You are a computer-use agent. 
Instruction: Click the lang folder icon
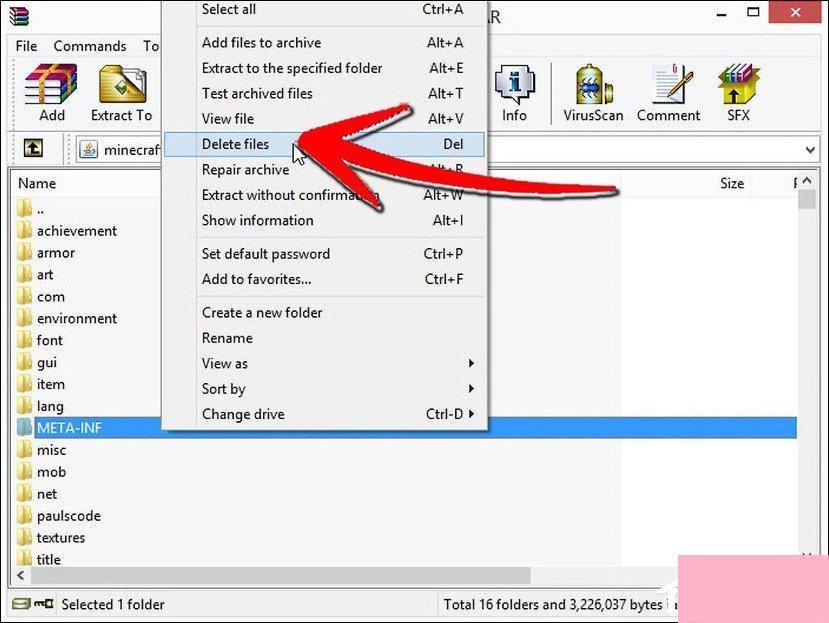(x=24, y=406)
